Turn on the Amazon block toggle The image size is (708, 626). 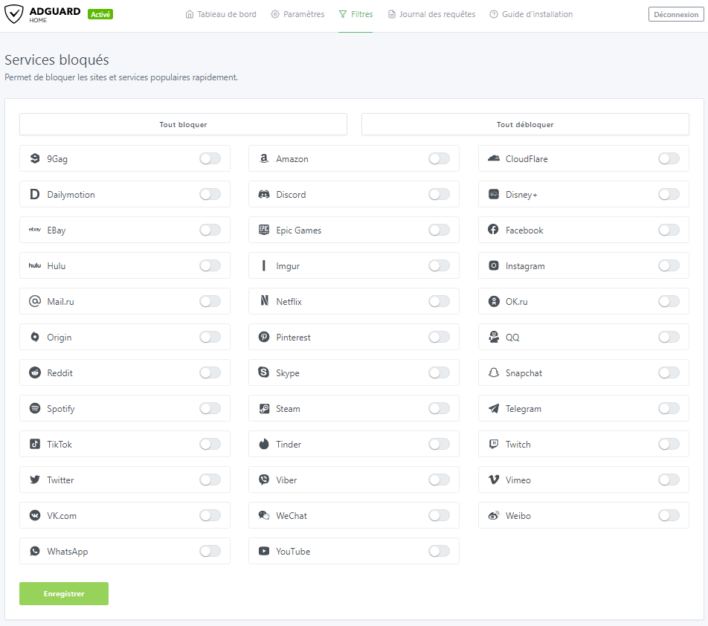[439, 159]
